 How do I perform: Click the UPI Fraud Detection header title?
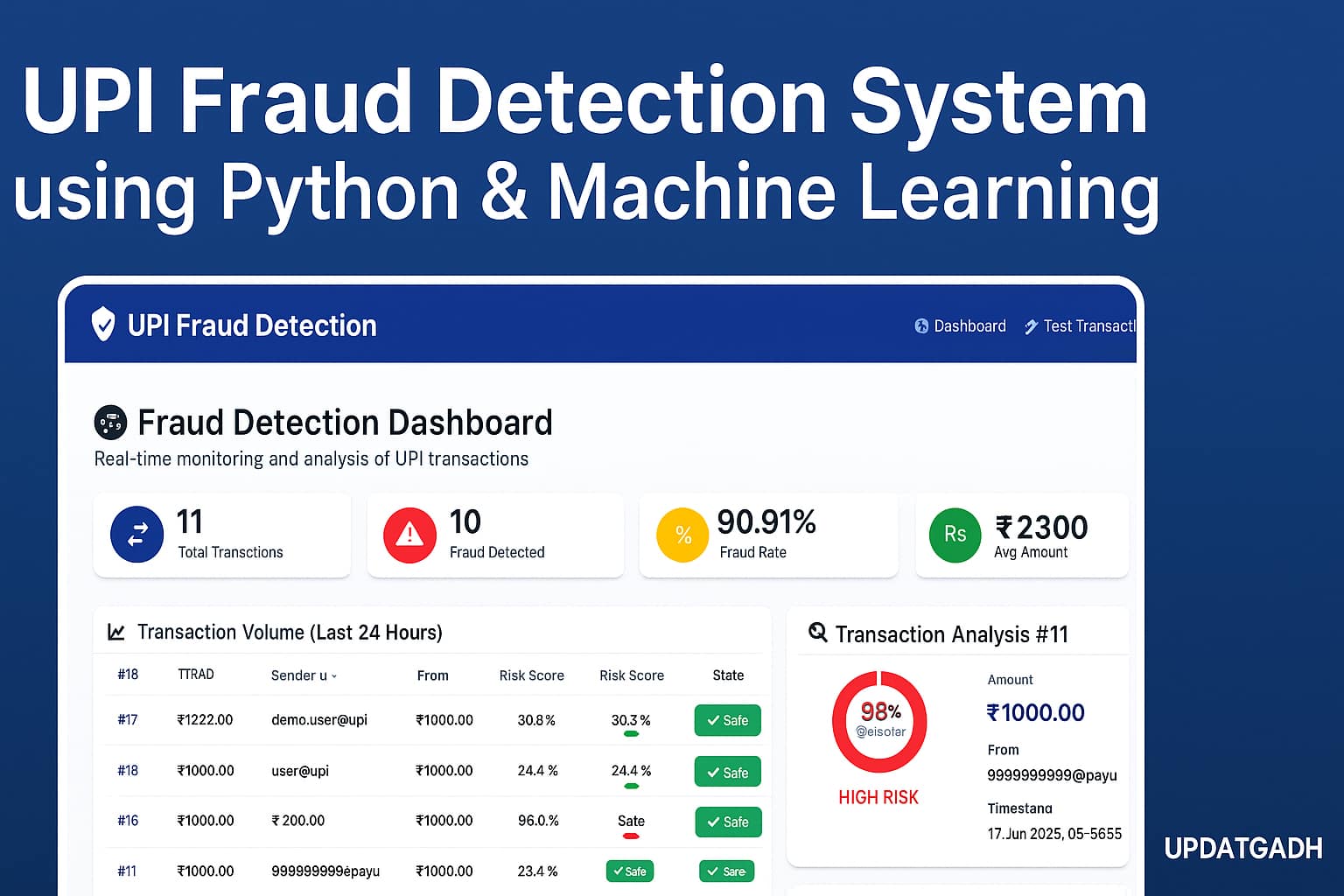[x=252, y=325]
